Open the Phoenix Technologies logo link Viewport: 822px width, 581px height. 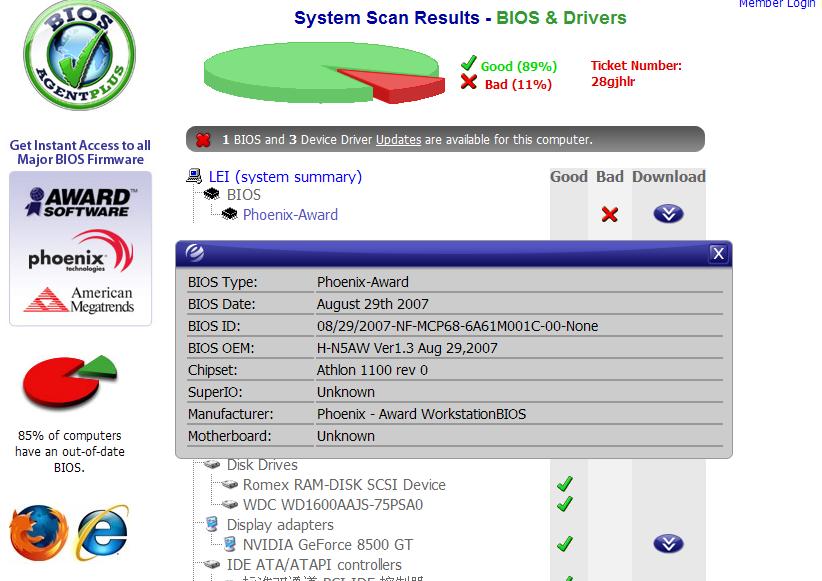pyautogui.click(x=81, y=252)
